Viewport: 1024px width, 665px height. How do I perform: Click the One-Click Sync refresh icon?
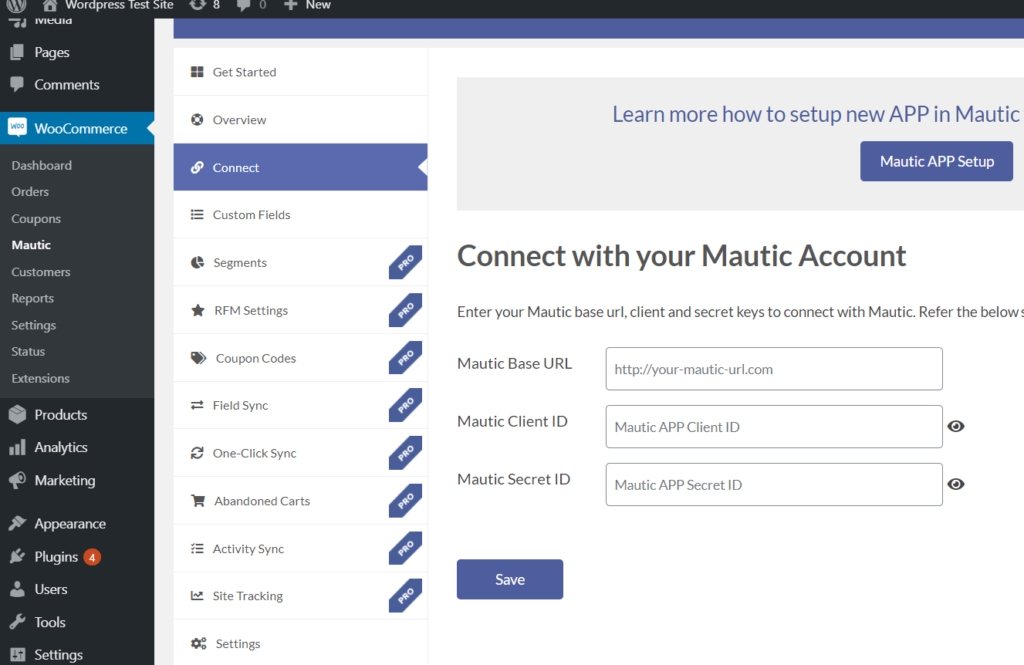coord(197,453)
